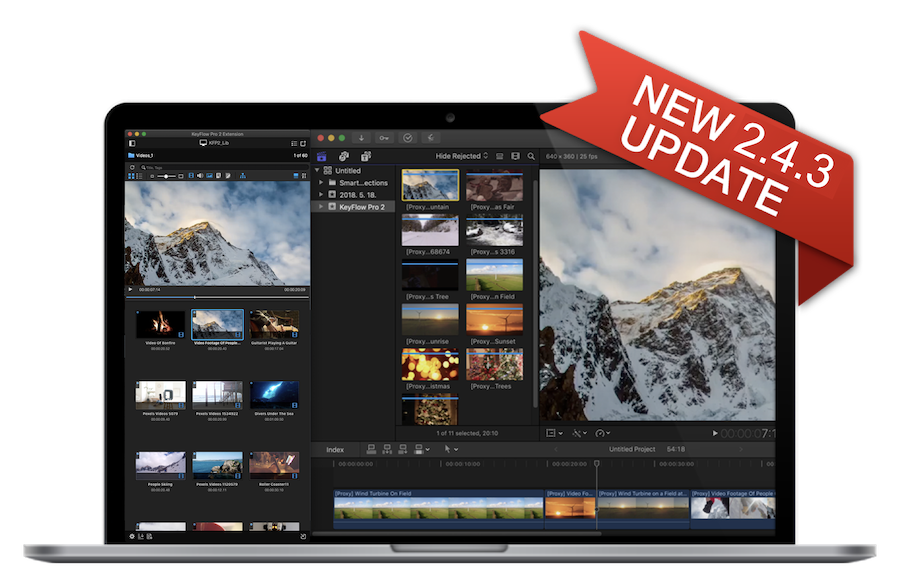This screenshot has width=900, height=568.
Task: Expand the 2018. 5. 18. event
Action: click(321, 194)
